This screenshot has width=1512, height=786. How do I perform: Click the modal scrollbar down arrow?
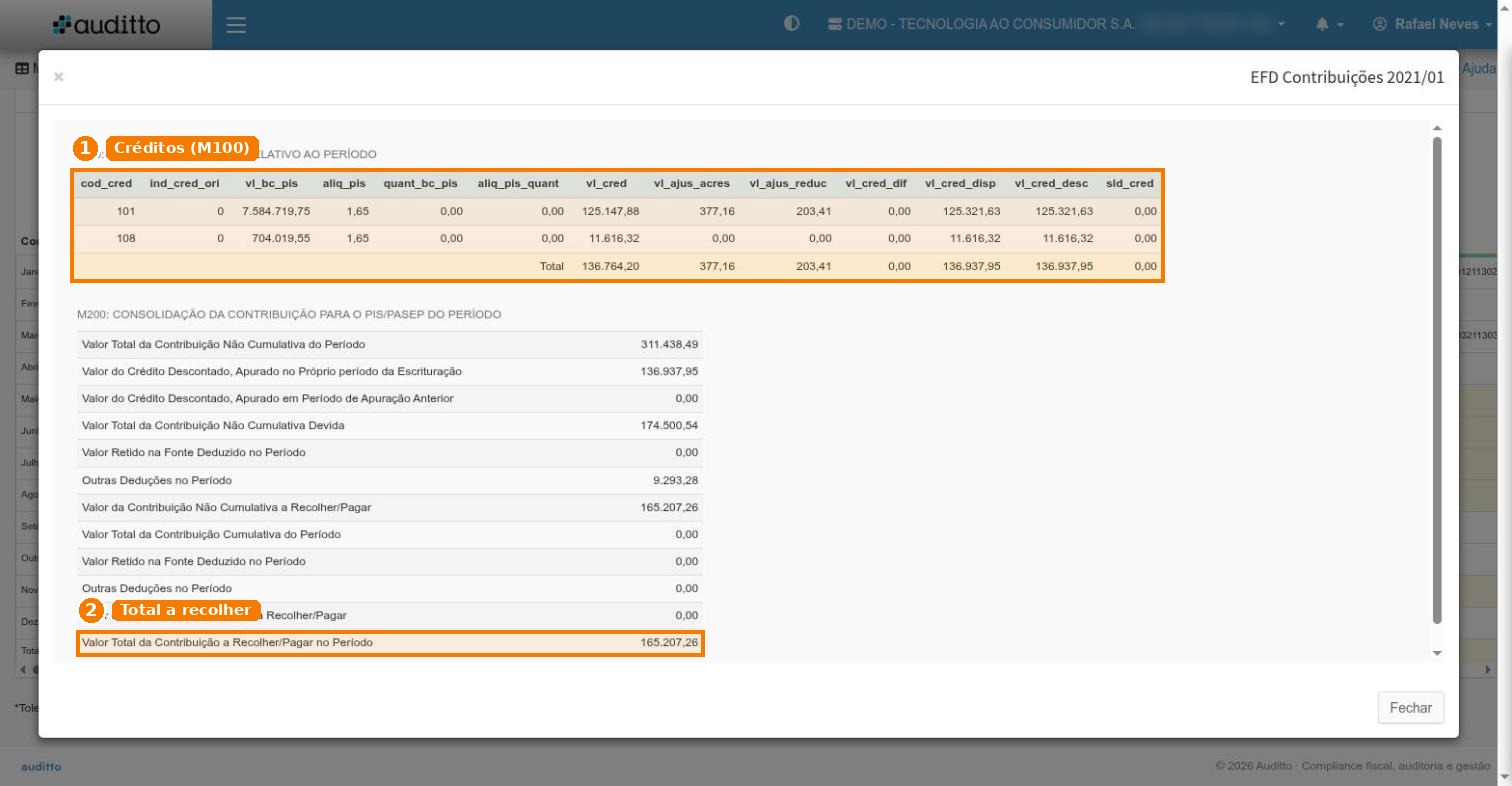pyautogui.click(x=1438, y=653)
